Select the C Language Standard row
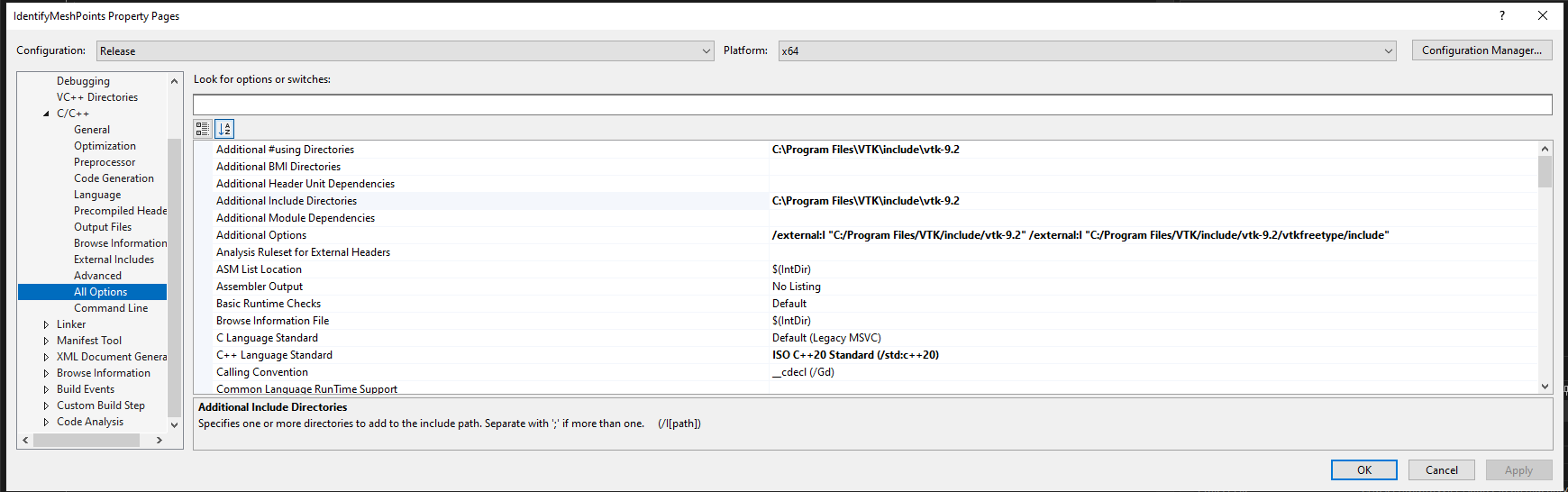The width and height of the screenshot is (1568, 492). tap(865, 338)
